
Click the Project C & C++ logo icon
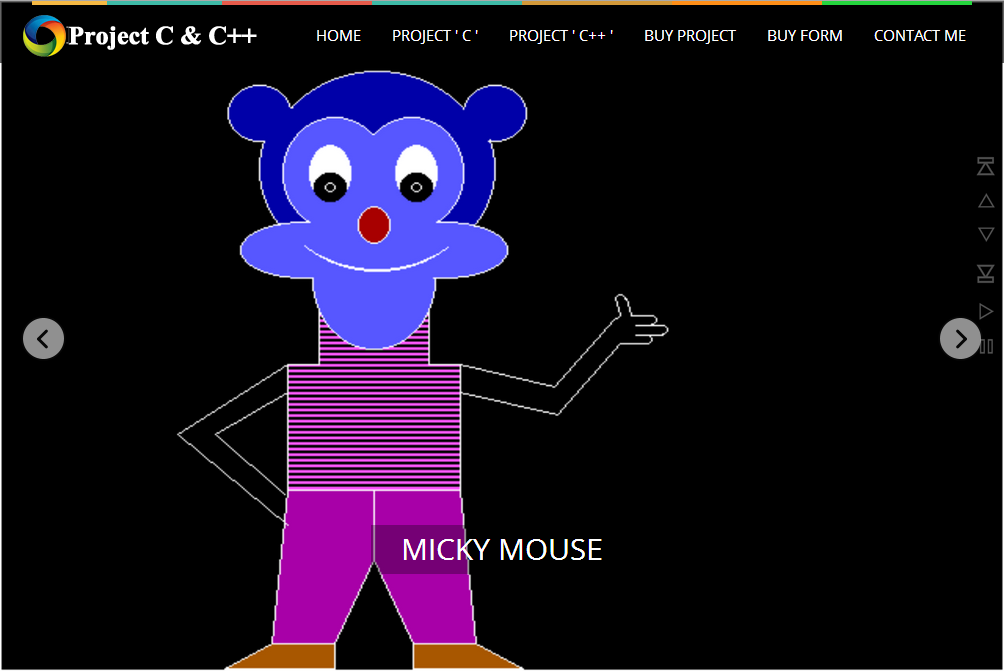(x=42, y=36)
